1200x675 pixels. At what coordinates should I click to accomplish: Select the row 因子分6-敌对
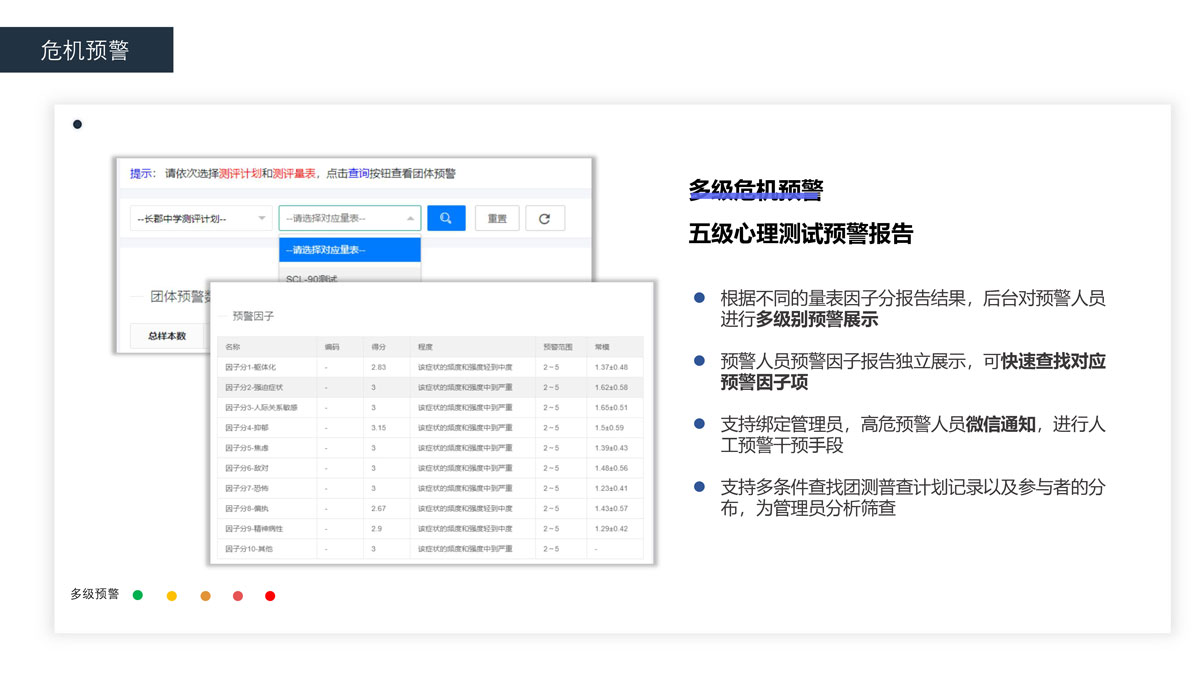tap(430, 468)
